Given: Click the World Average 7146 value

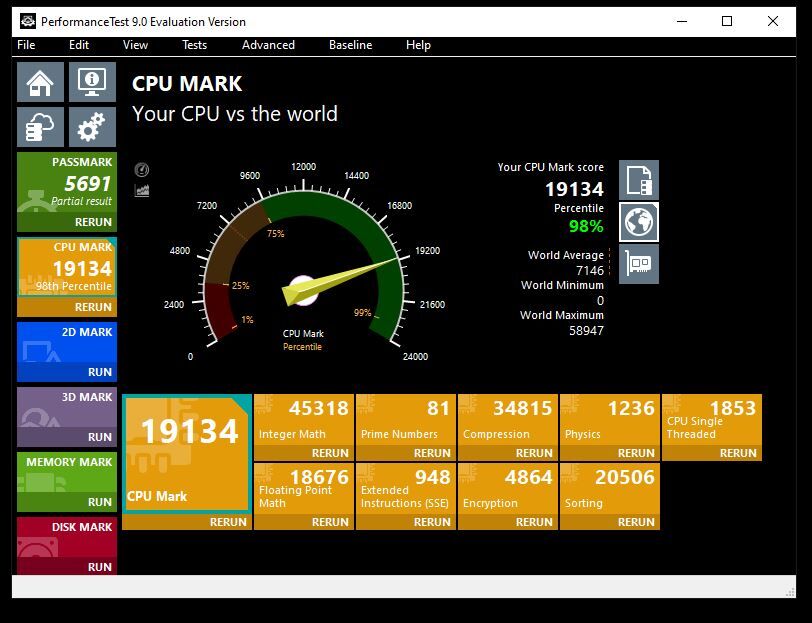Looking at the screenshot, I should click(x=590, y=270).
